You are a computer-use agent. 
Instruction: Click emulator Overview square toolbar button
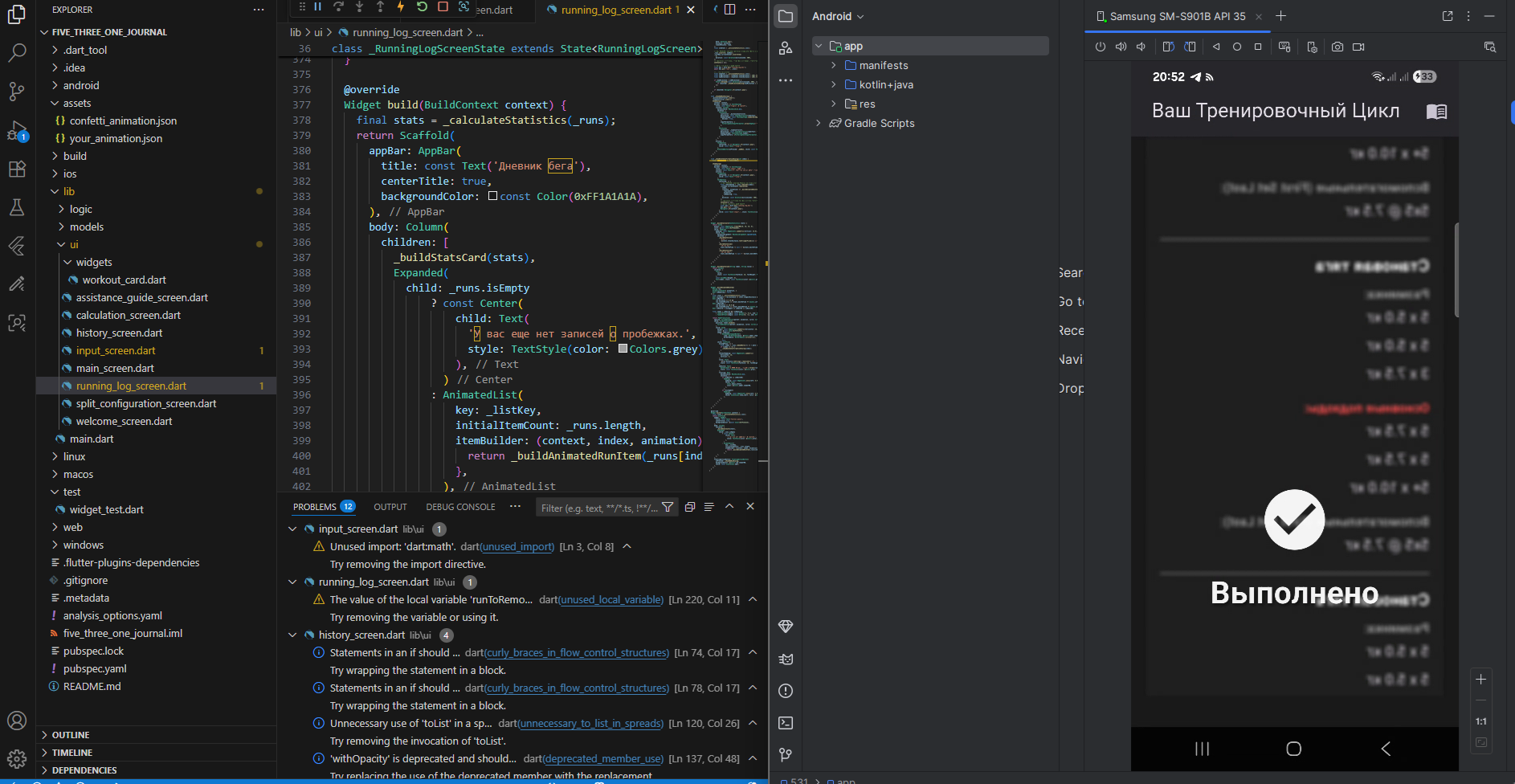(1258, 47)
